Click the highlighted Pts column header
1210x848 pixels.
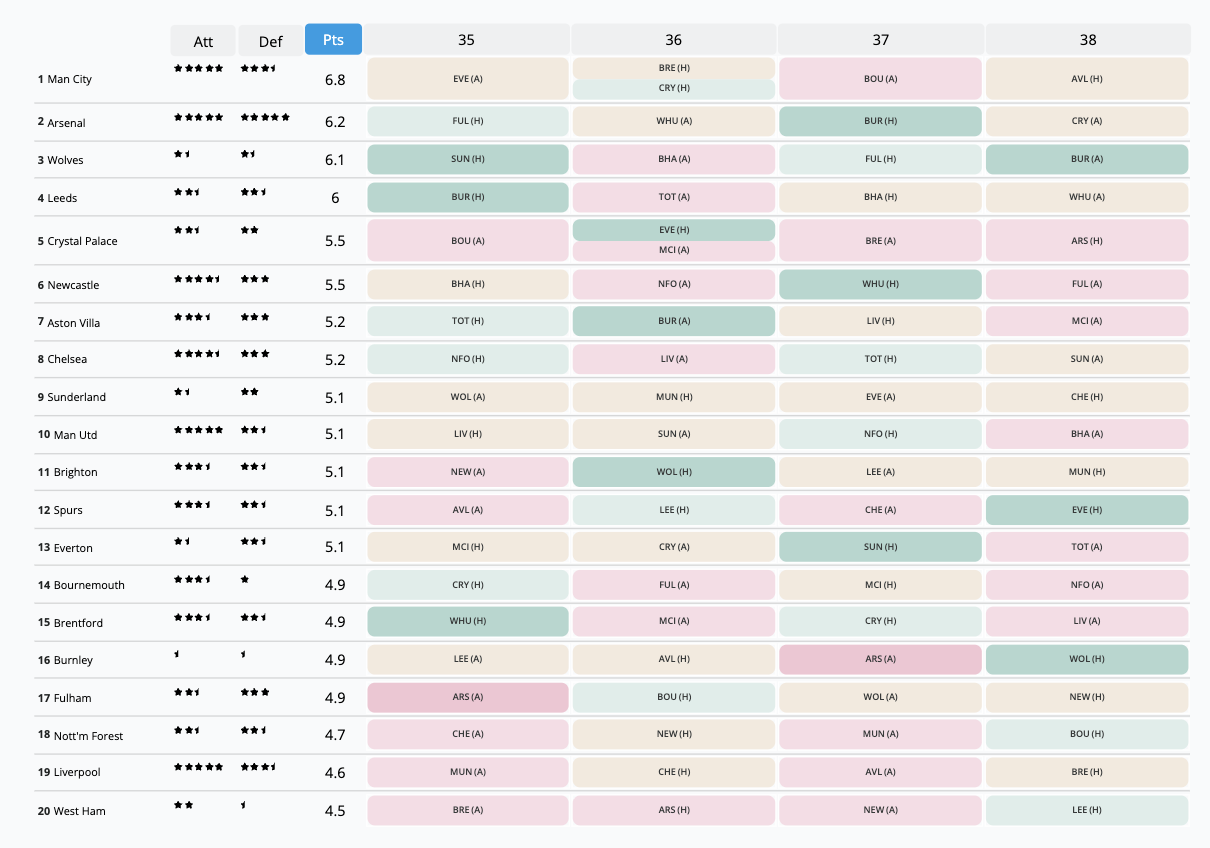coord(334,39)
